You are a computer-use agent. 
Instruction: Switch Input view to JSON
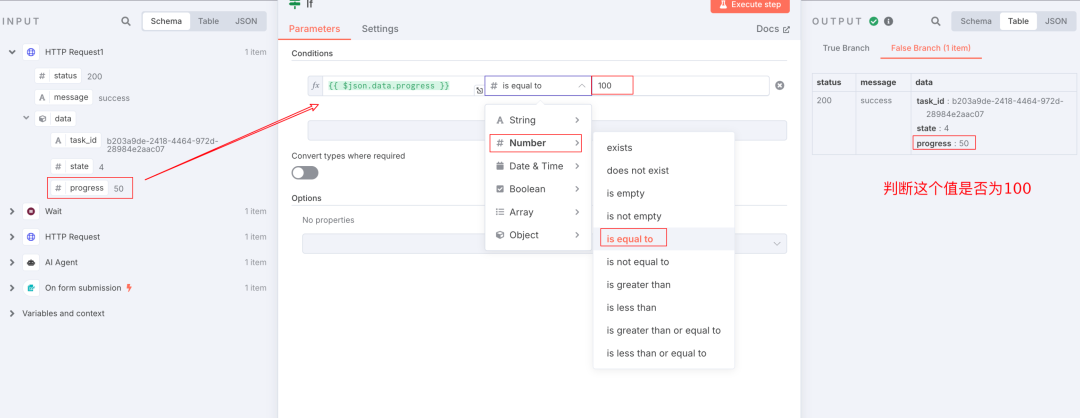[x=247, y=21]
